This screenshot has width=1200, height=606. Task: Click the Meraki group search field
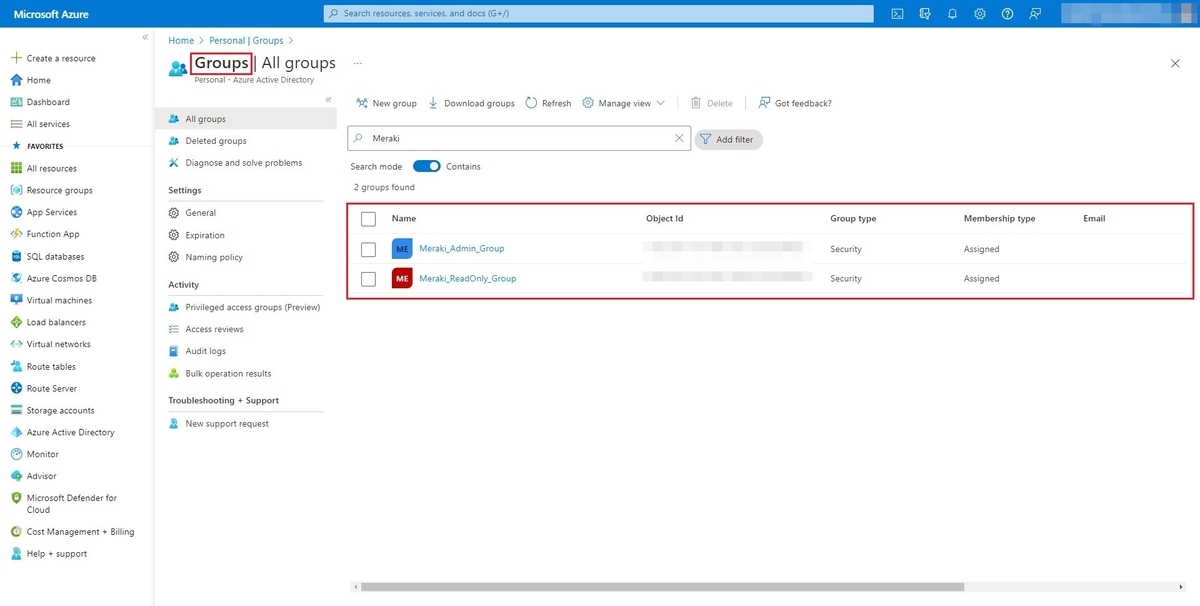518,138
